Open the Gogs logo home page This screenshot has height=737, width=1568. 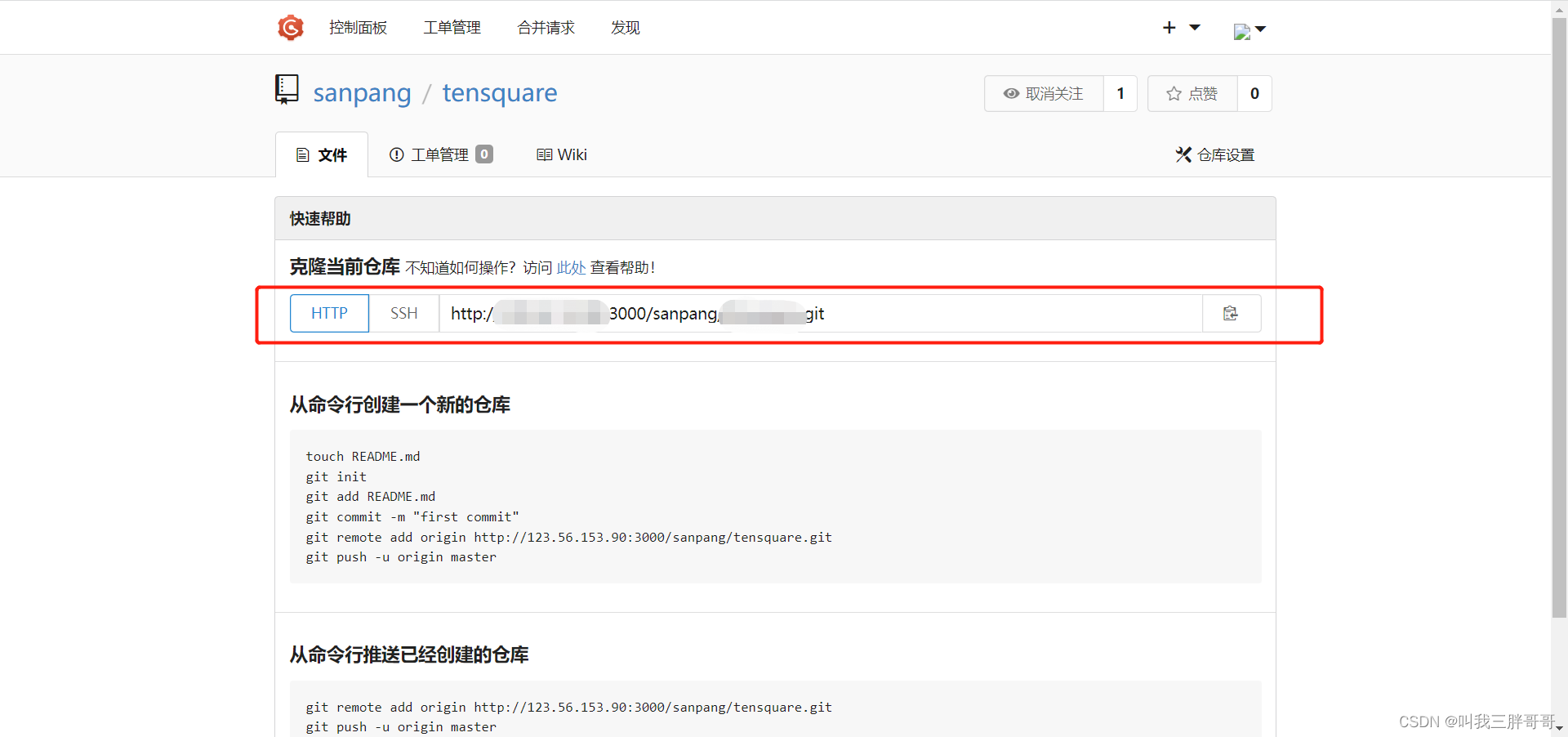tap(290, 28)
